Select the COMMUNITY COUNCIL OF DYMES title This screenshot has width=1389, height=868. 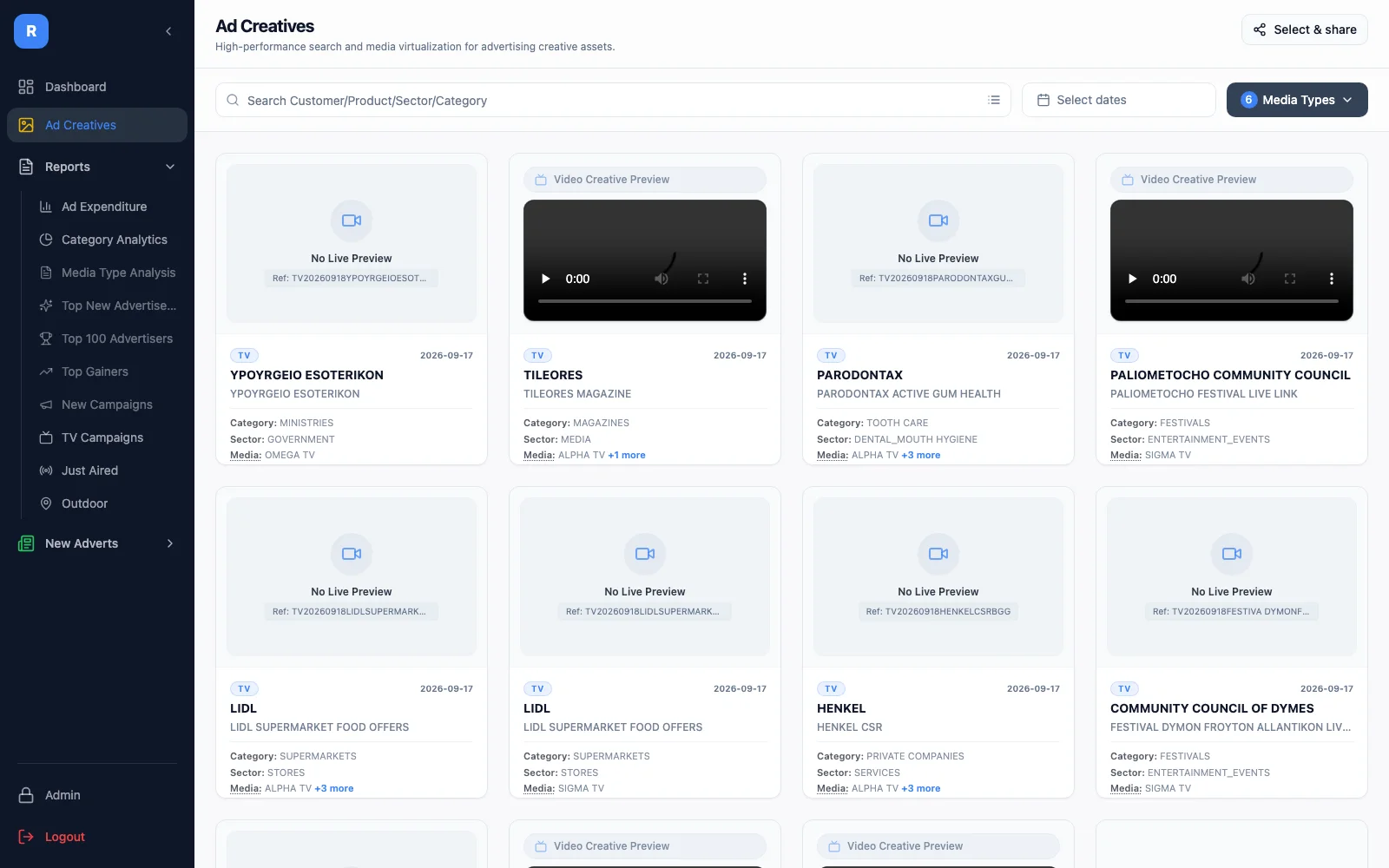pos(1212,708)
